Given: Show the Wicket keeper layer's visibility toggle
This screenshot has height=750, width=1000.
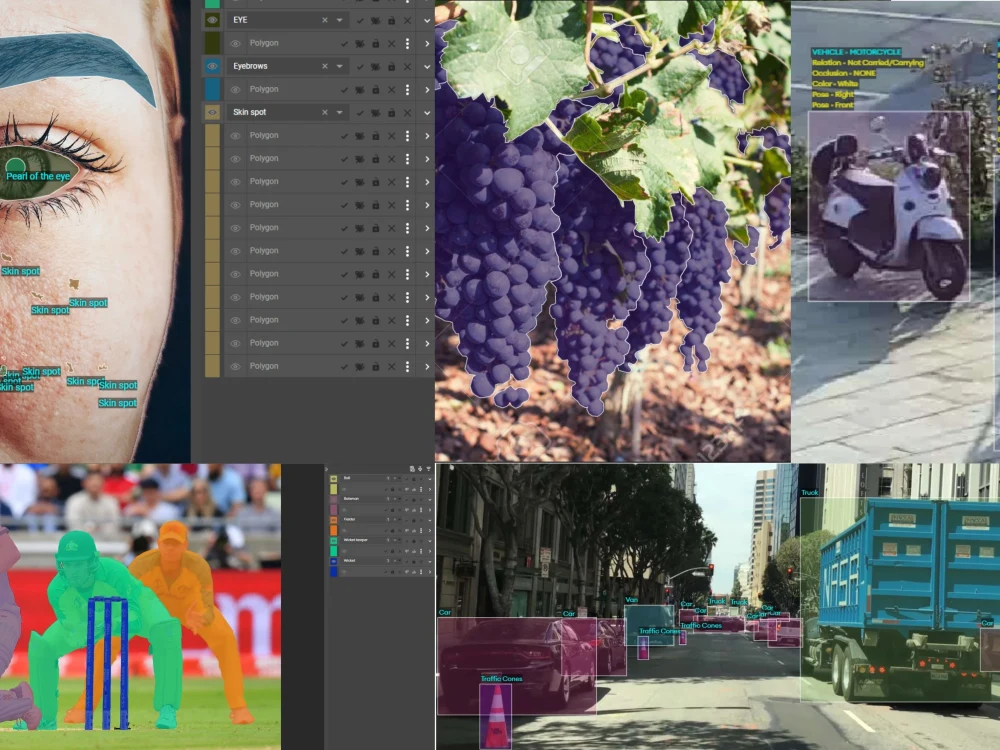Looking at the screenshot, I should point(333,540).
